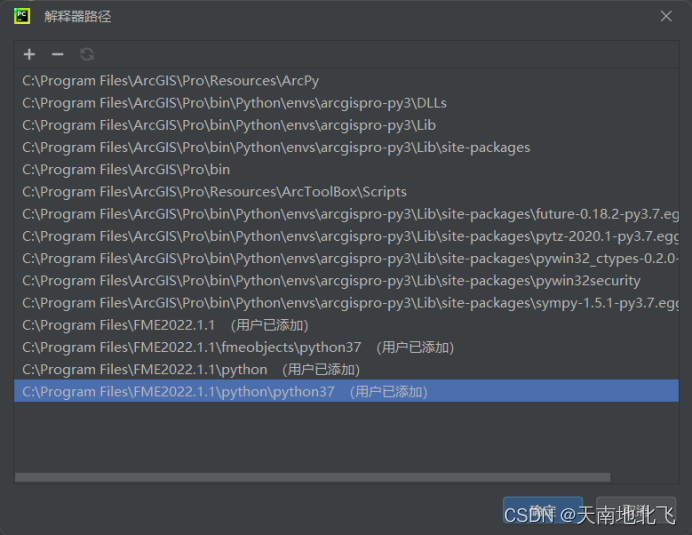Select the user-added path ending in FME2022.1.1

[346, 325]
